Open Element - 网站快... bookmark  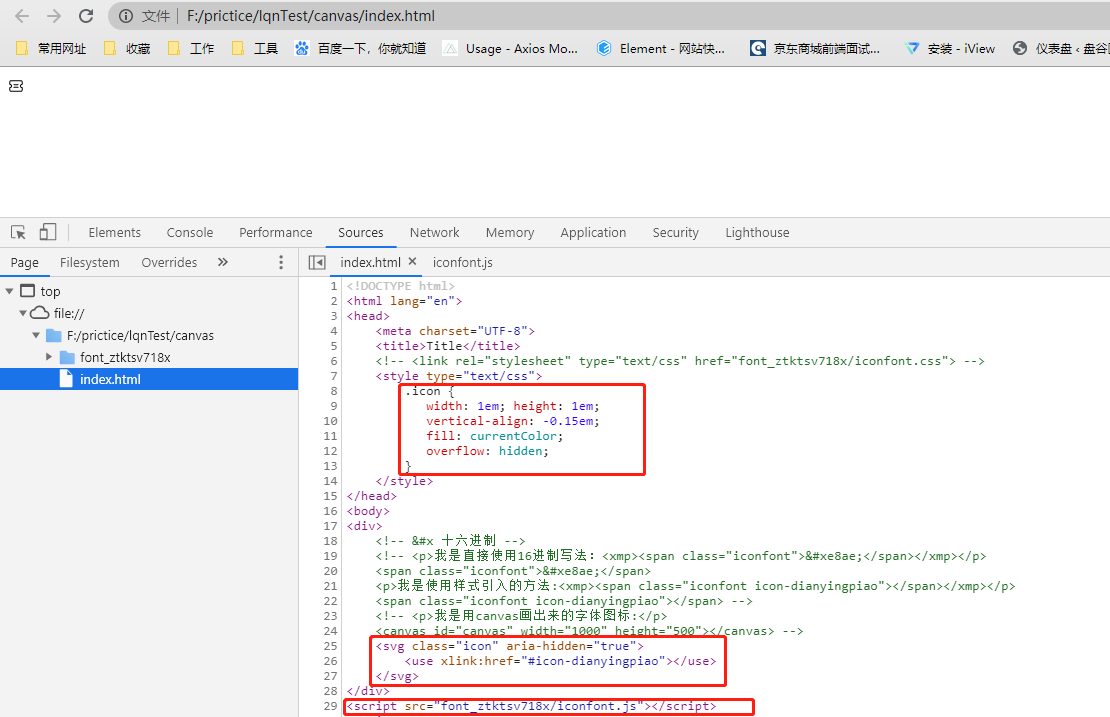click(661, 48)
